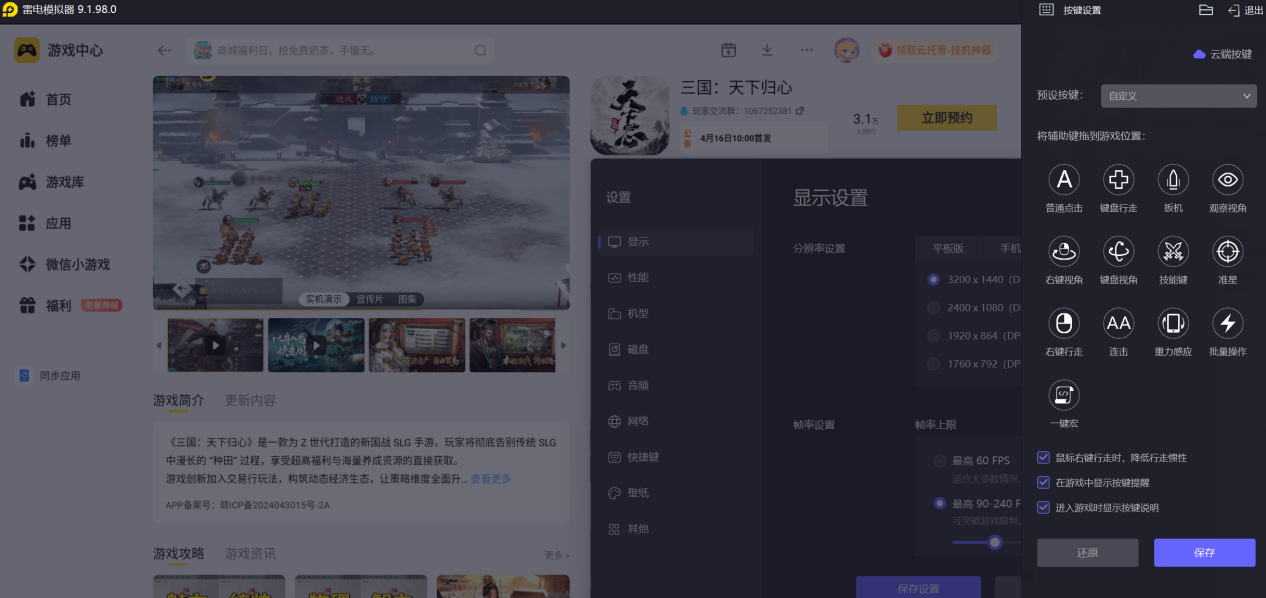Select the 一键宏 macro icon
This screenshot has height=598, width=1266.
(1064, 395)
